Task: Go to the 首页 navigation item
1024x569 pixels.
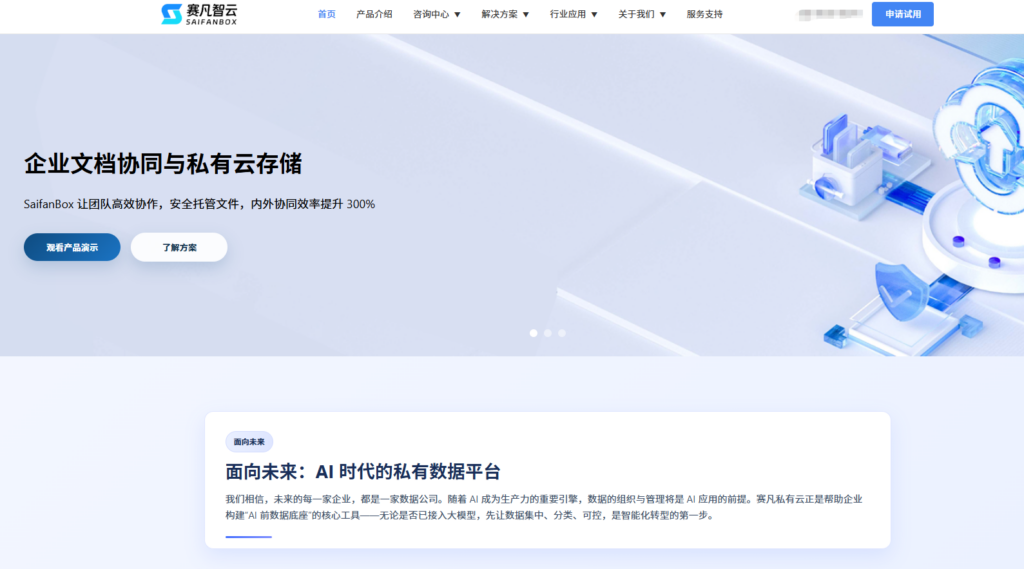Action: 327,15
